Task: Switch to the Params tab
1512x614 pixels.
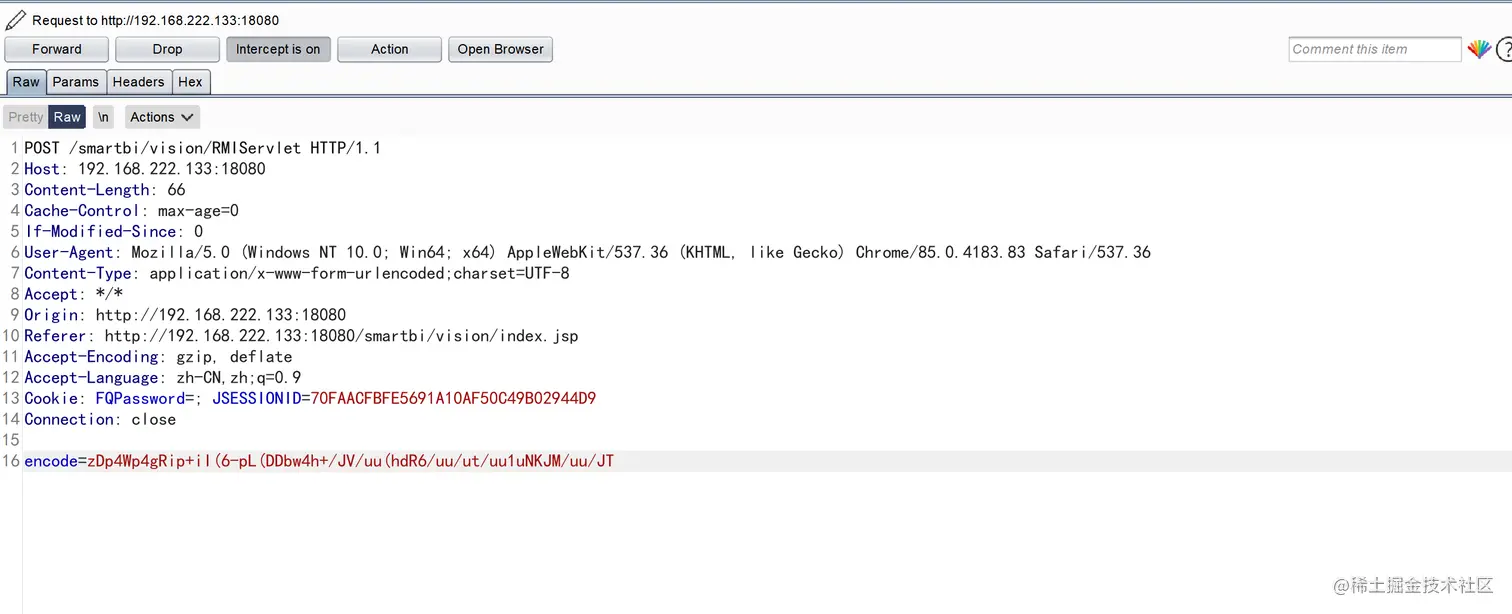Action: 76,82
